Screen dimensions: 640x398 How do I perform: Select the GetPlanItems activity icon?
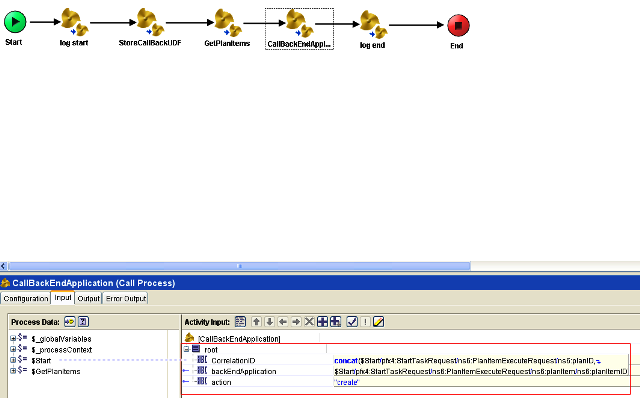tap(228, 23)
